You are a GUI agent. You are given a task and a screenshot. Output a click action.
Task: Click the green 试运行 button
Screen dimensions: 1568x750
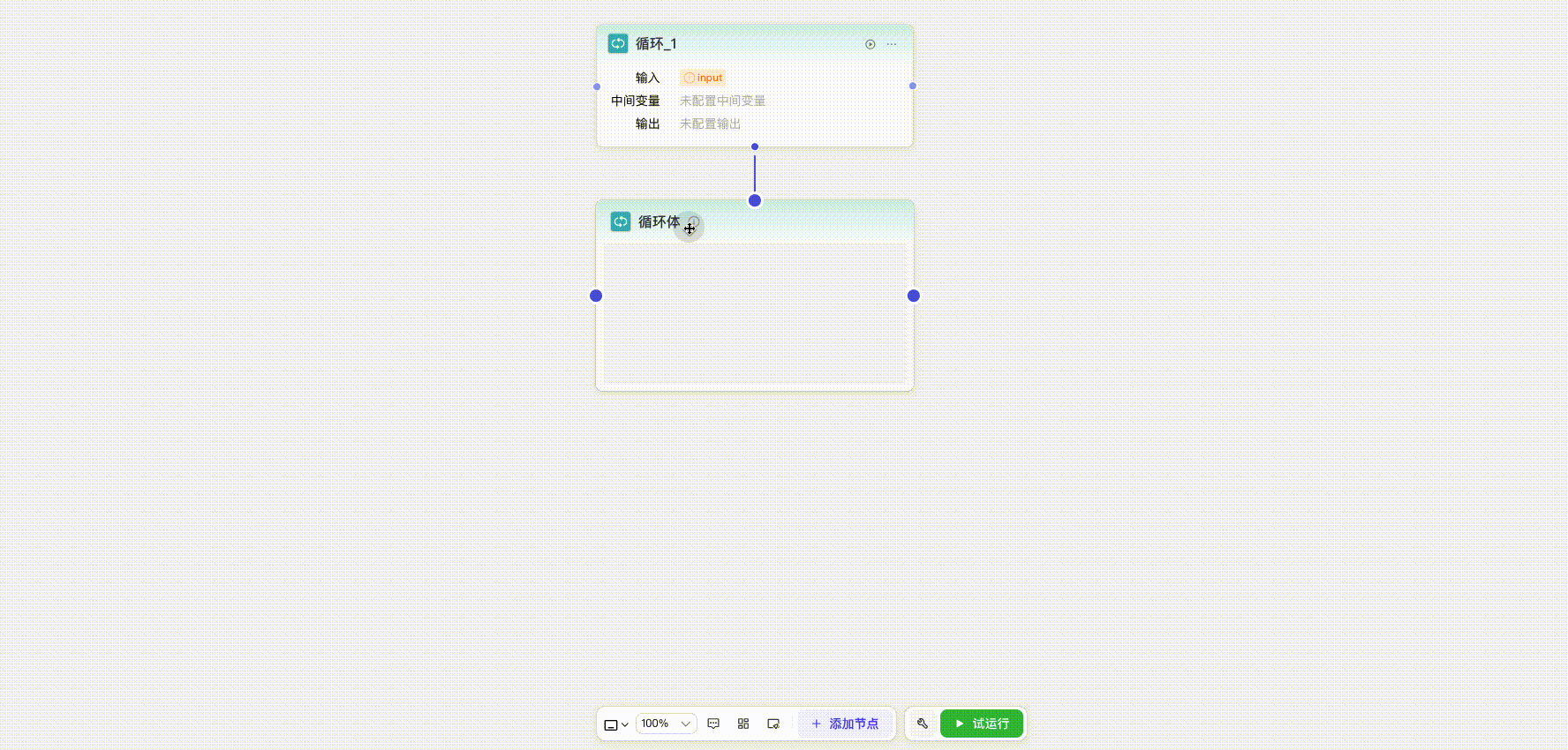coord(982,724)
